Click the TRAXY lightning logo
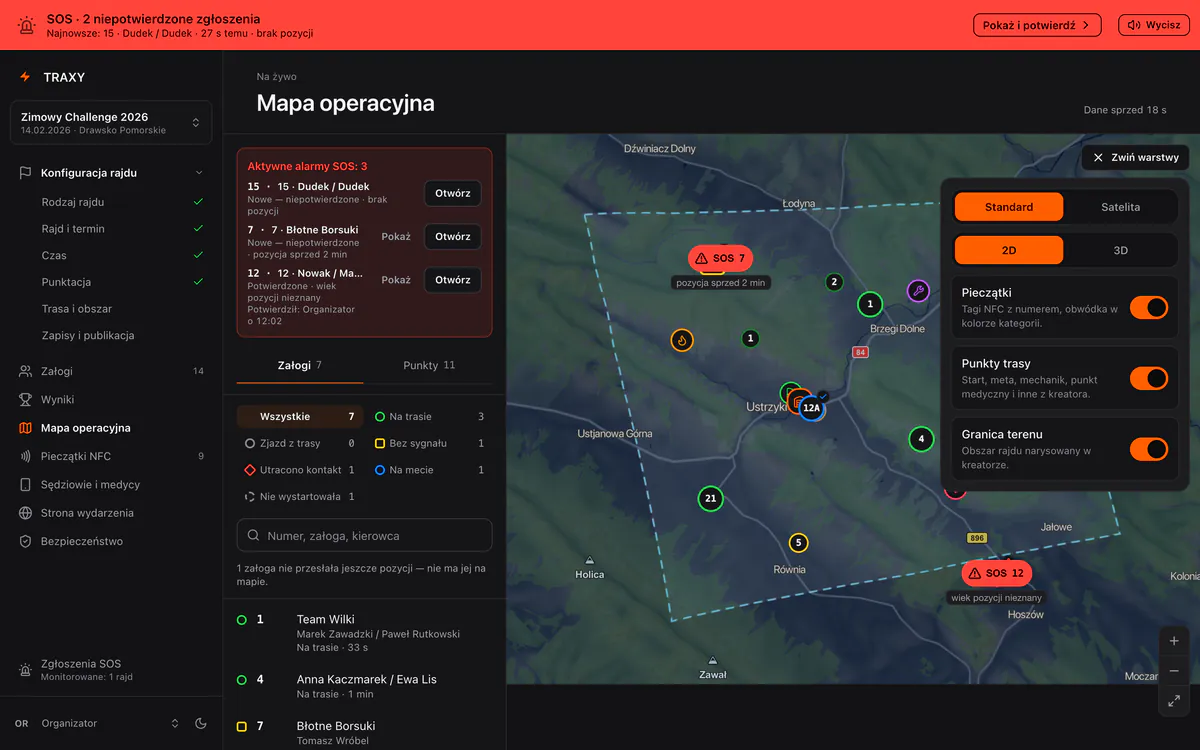Image resolution: width=1200 pixels, height=750 pixels. tap(25, 77)
